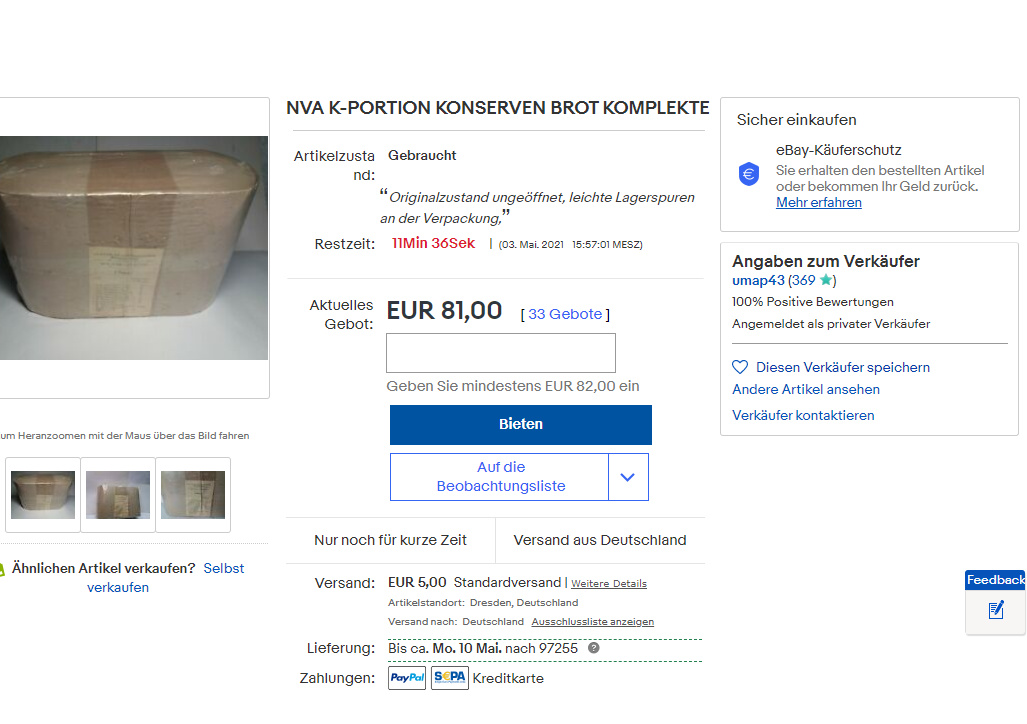Click the PayPal payment logo
This screenshot has width=1027, height=724.
pyautogui.click(x=407, y=678)
